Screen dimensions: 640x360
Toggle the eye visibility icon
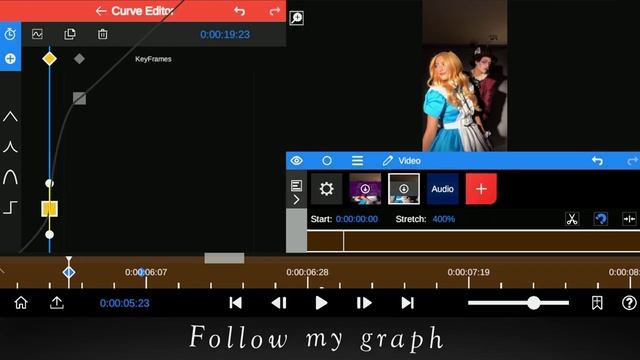point(297,161)
